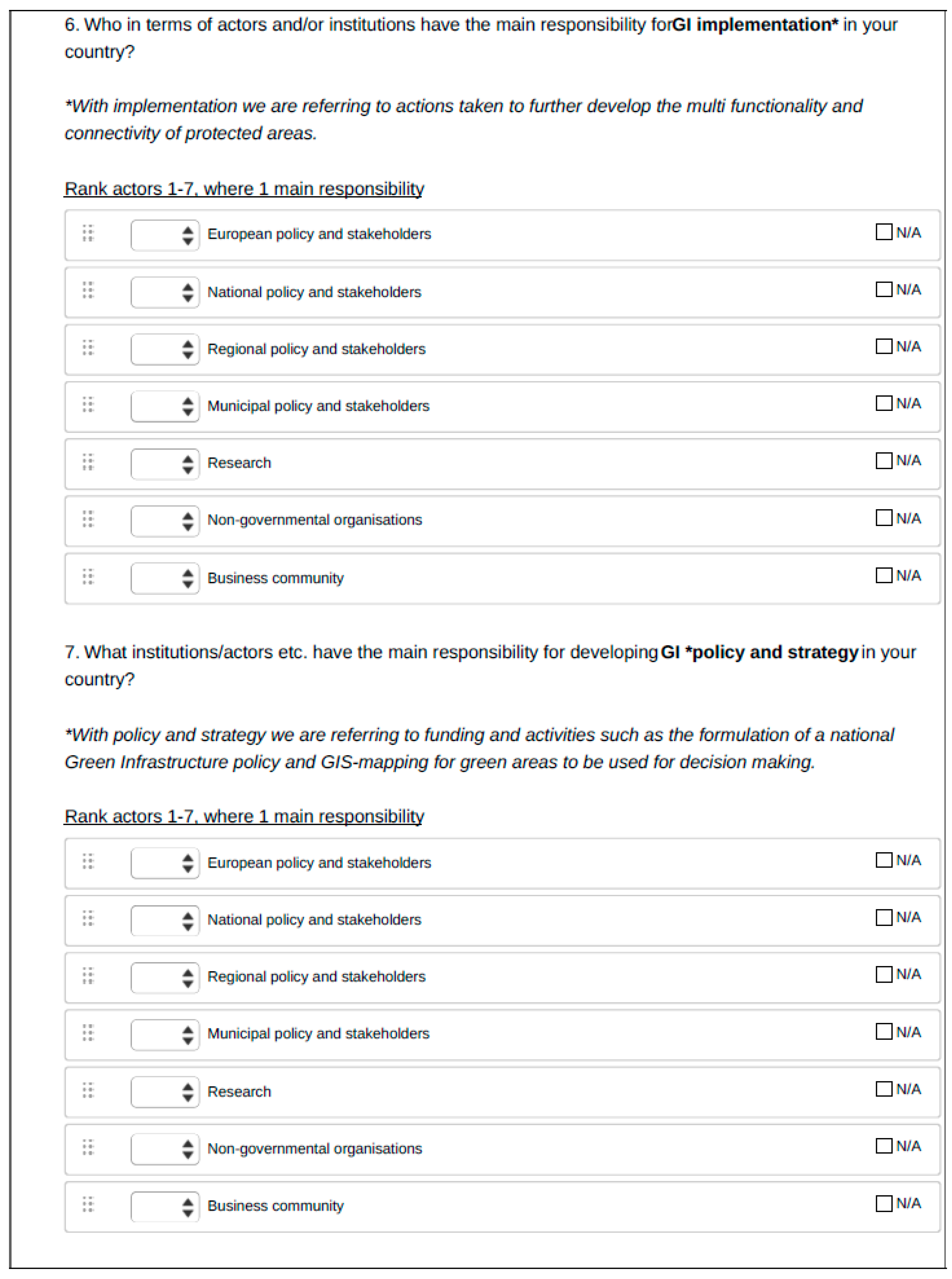The height and width of the screenshot is (1279, 952).
Task: Click question 7 'Rank actors 1-7' underlined text
Action: pos(244,816)
